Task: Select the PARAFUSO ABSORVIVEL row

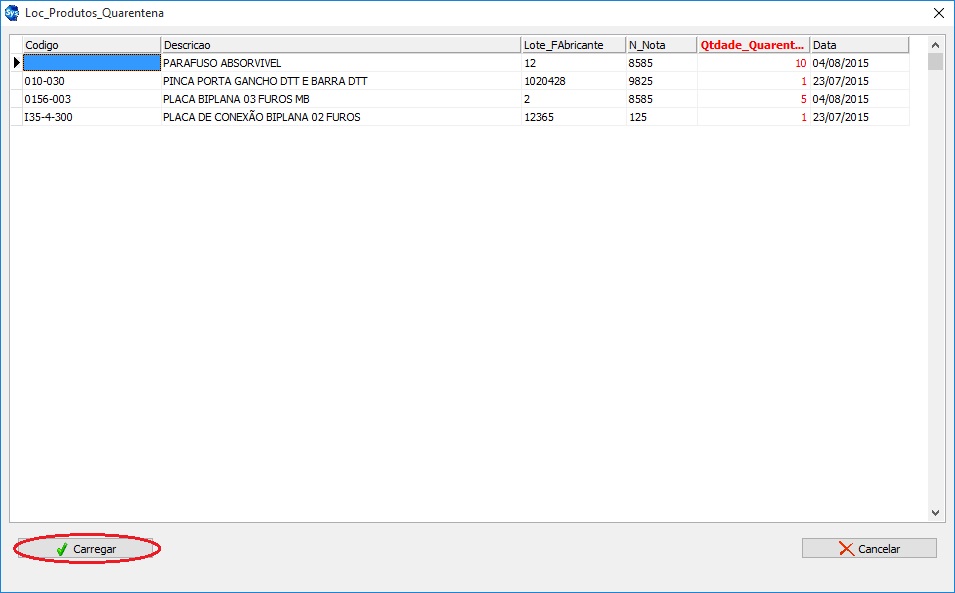Action: point(340,63)
